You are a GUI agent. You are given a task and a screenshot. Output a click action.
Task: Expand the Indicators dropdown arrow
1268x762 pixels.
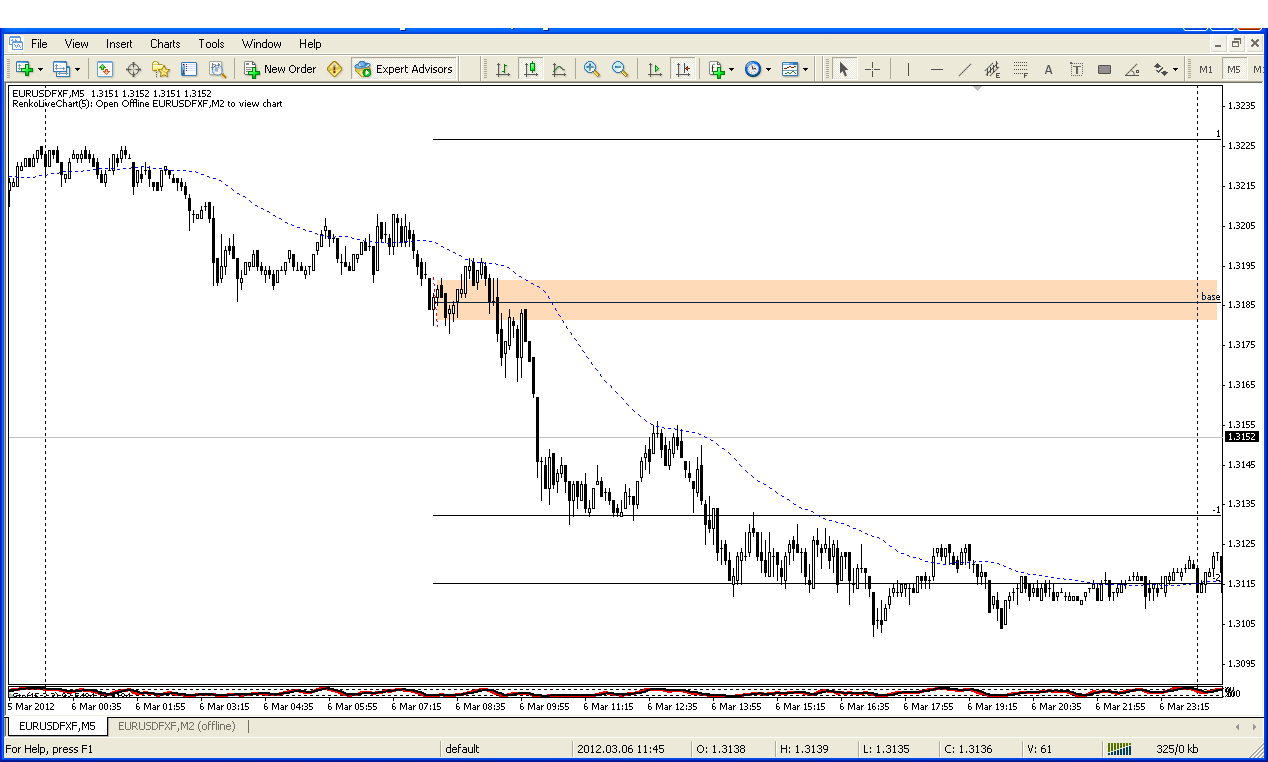coord(731,69)
